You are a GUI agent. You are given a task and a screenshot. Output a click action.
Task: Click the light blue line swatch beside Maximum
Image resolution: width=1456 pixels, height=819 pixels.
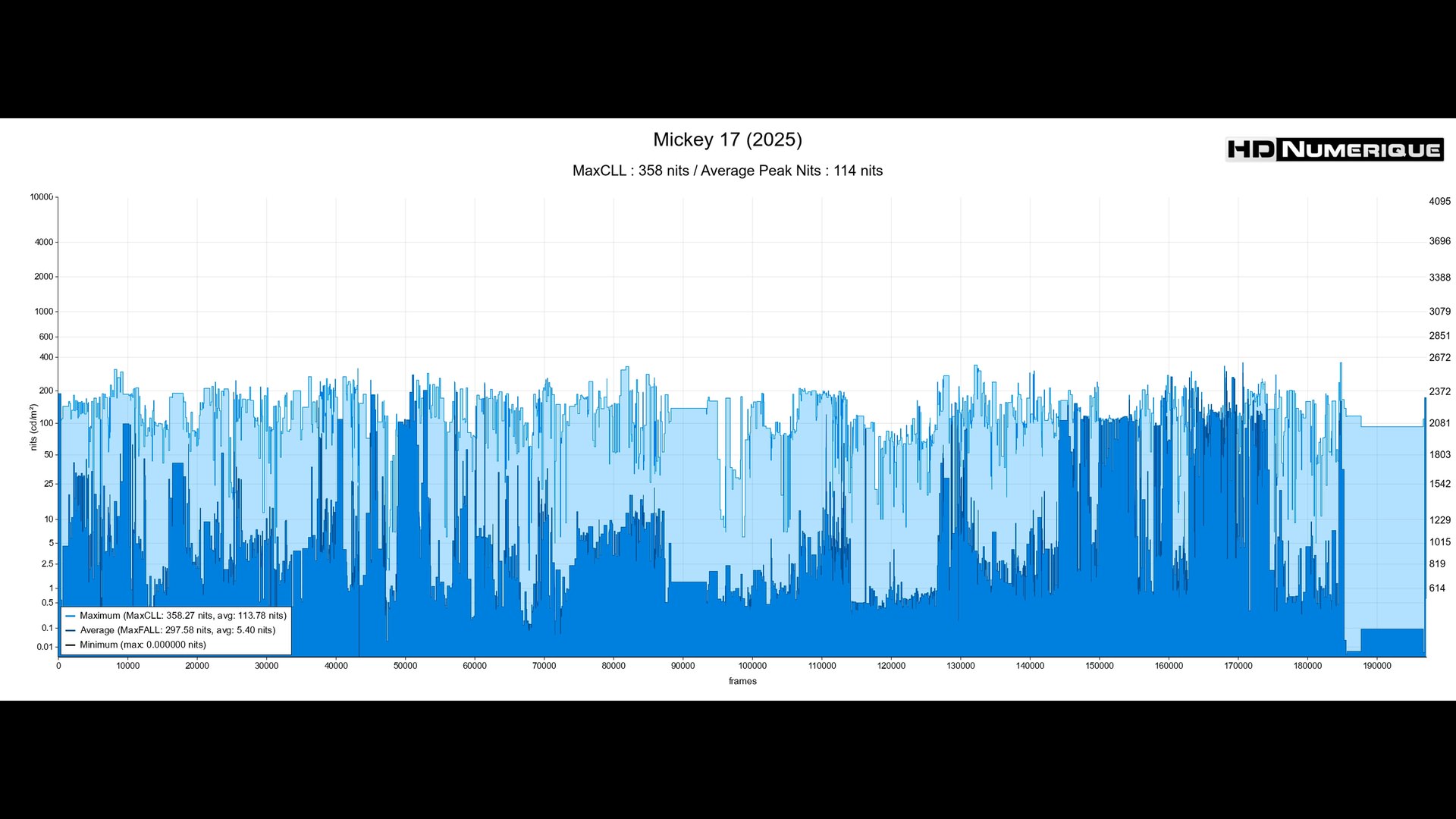coord(71,616)
